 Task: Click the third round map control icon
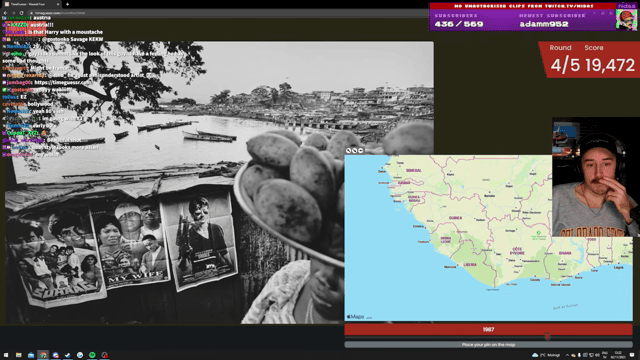click(361, 151)
